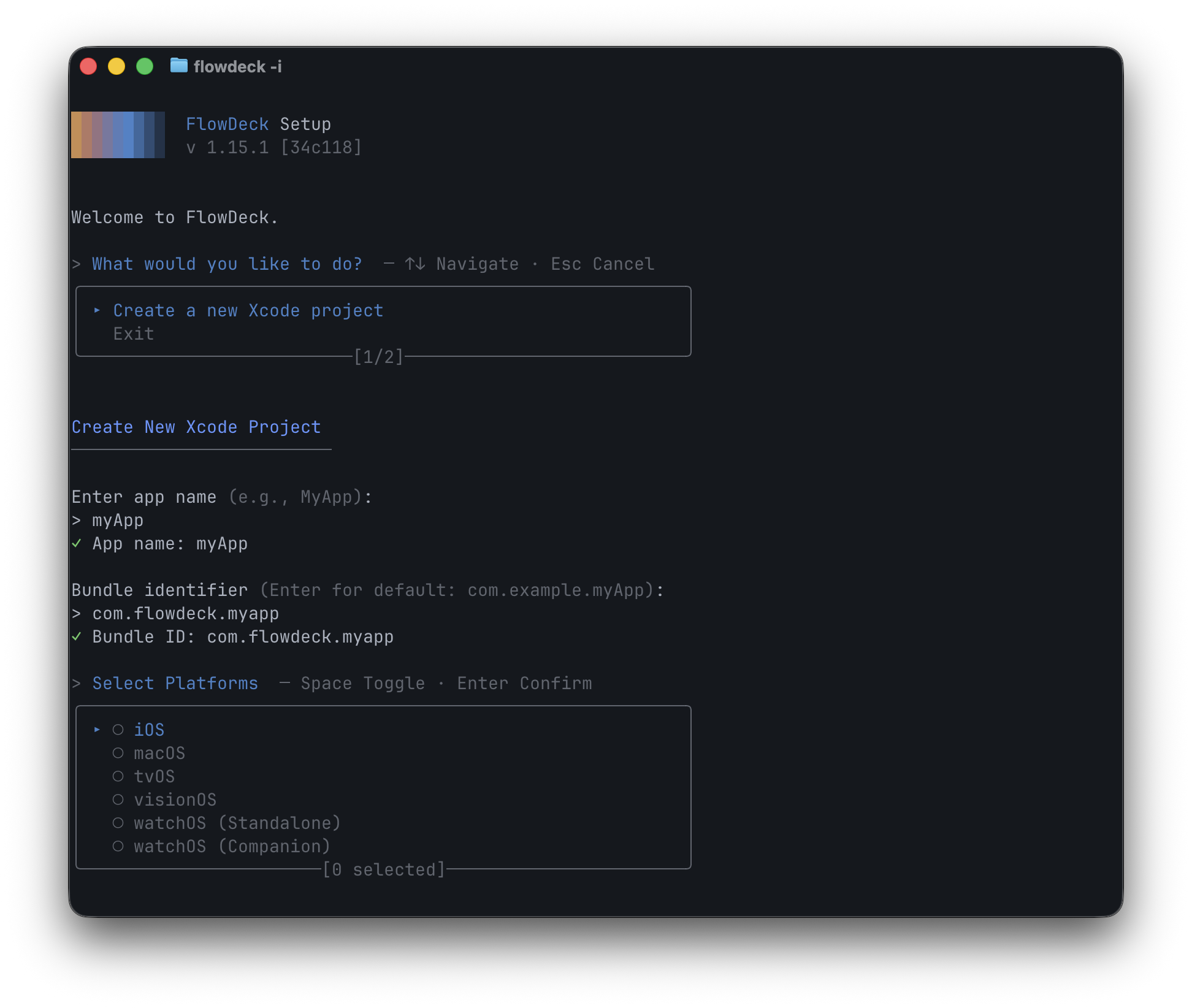Image resolution: width=1192 pixels, height=1008 pixels.
Task: Select 'Create a new Xcode project' option
Action: [248, 311]
